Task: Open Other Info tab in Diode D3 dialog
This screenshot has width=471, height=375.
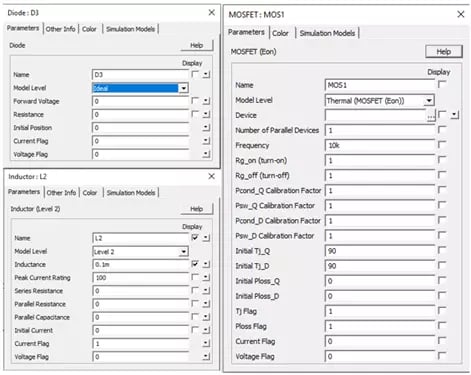Action: pos(60,29)
